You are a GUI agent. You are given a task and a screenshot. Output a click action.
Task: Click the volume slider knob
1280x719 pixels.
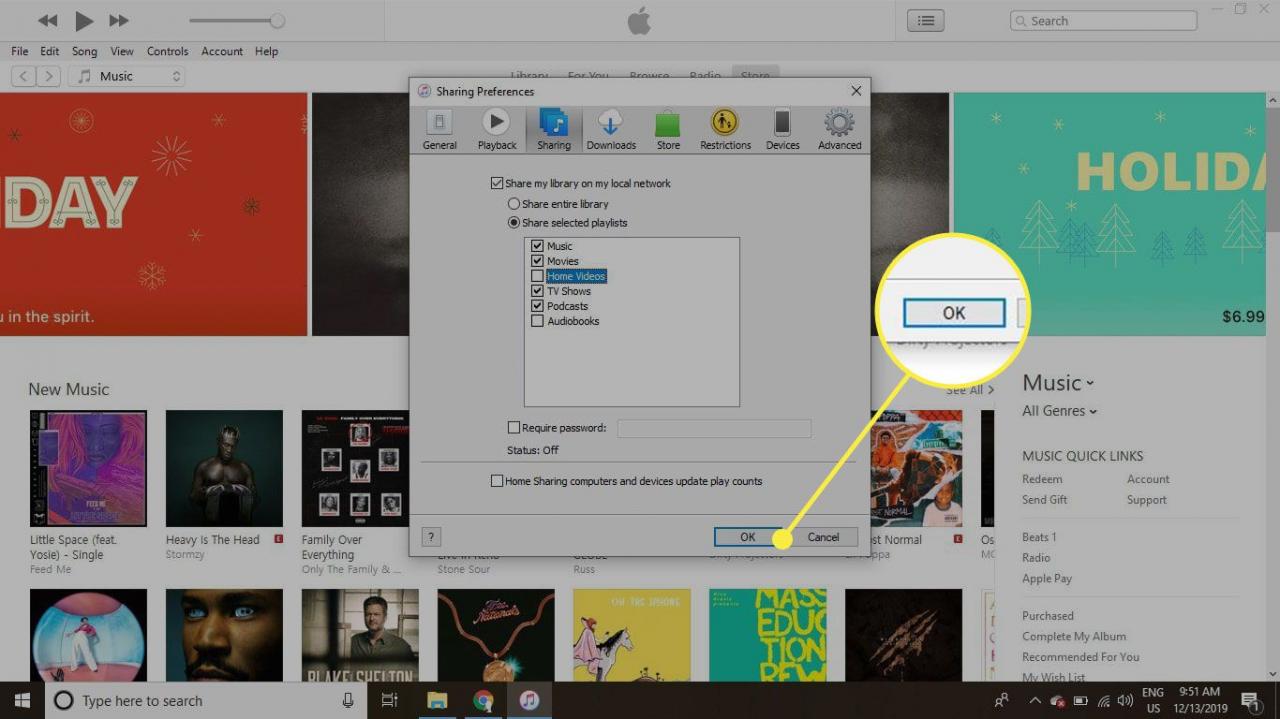pos(277,21)
